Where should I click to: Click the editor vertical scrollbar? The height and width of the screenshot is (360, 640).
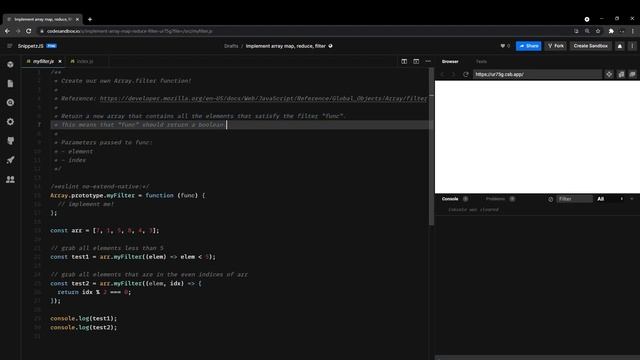pos(431,146)
